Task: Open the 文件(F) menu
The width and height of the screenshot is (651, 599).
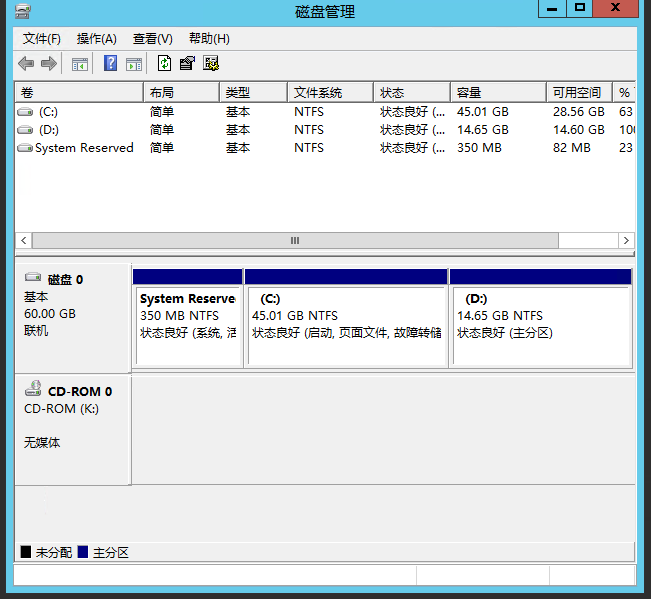Action: (x=41, y=39)
